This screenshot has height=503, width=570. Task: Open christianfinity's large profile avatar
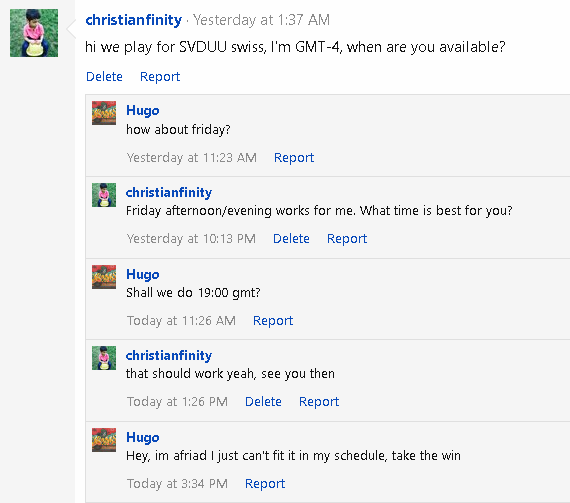[34, 33]
